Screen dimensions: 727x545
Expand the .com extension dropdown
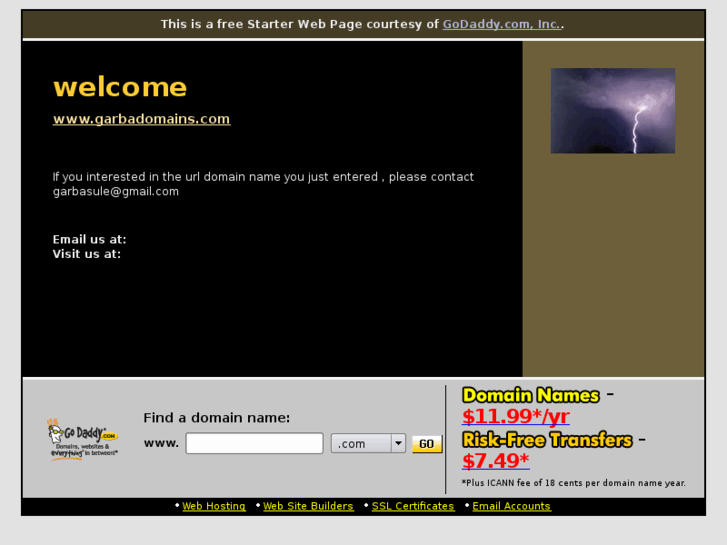[368, 443]
